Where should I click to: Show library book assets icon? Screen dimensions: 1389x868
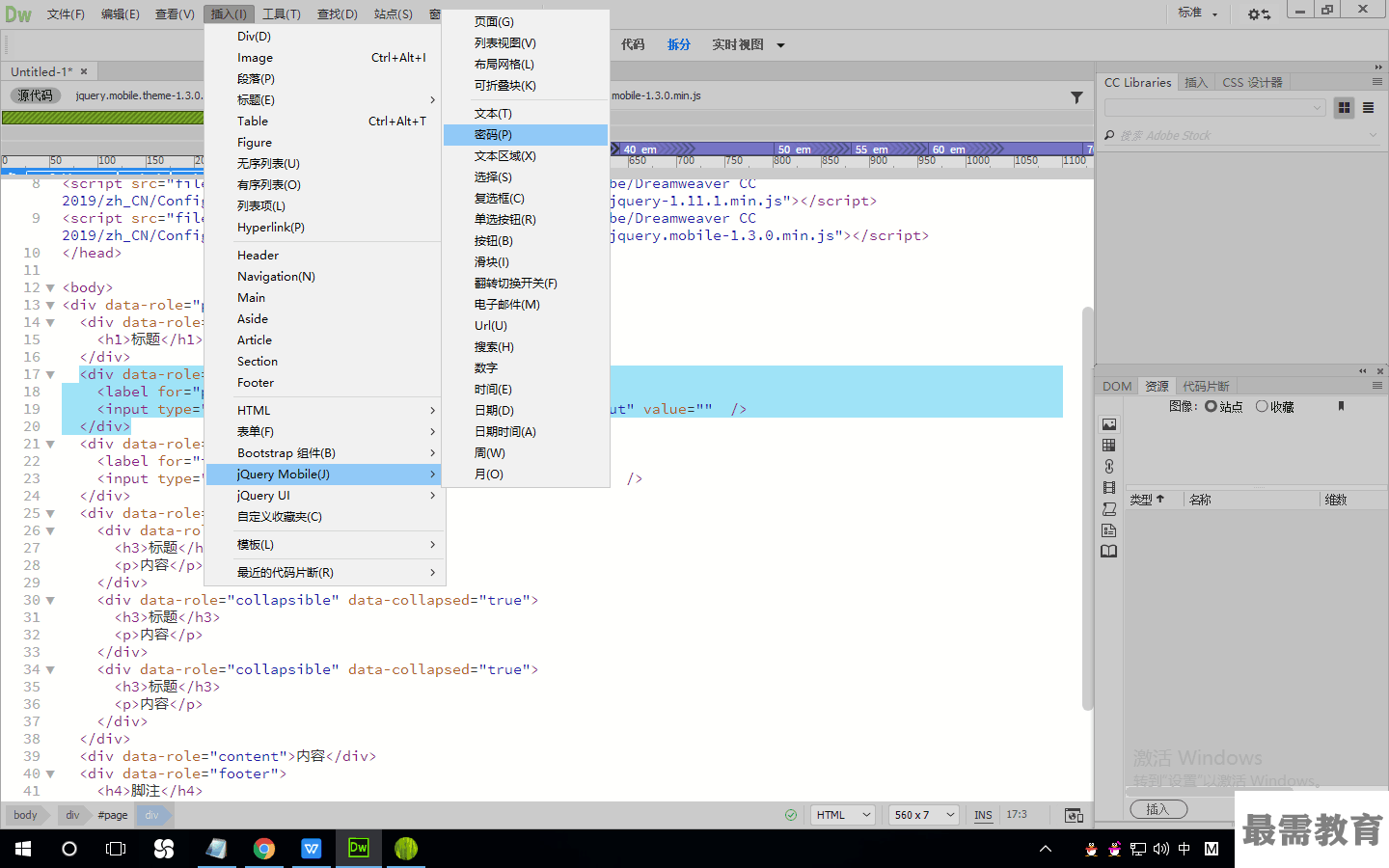coord(1109,552)
